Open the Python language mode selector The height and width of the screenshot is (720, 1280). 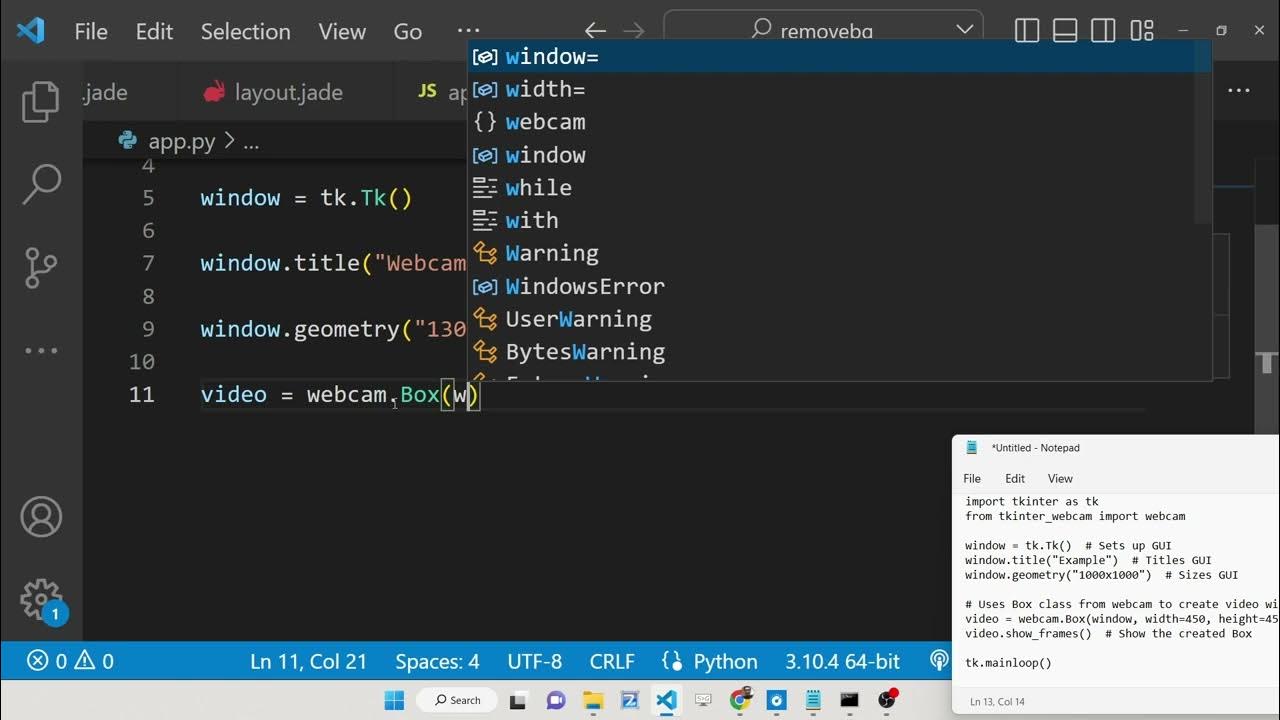click(710, 661)
